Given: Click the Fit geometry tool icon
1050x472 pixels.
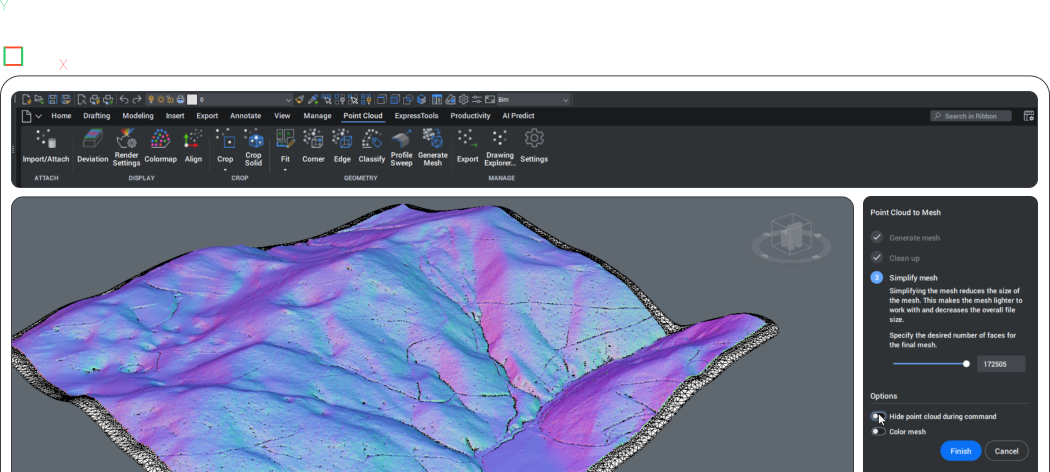Looking at the screenshot, I should click(x=285, y=141).
